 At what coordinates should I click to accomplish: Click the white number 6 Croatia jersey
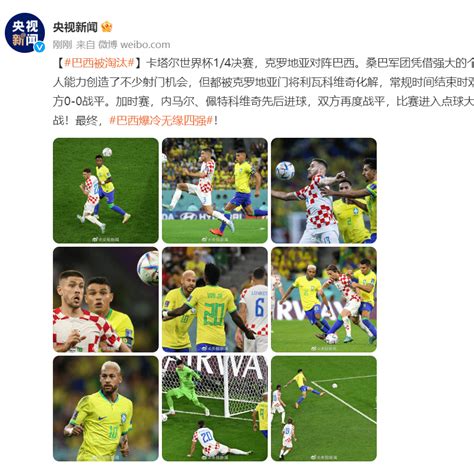click(256, 310)
